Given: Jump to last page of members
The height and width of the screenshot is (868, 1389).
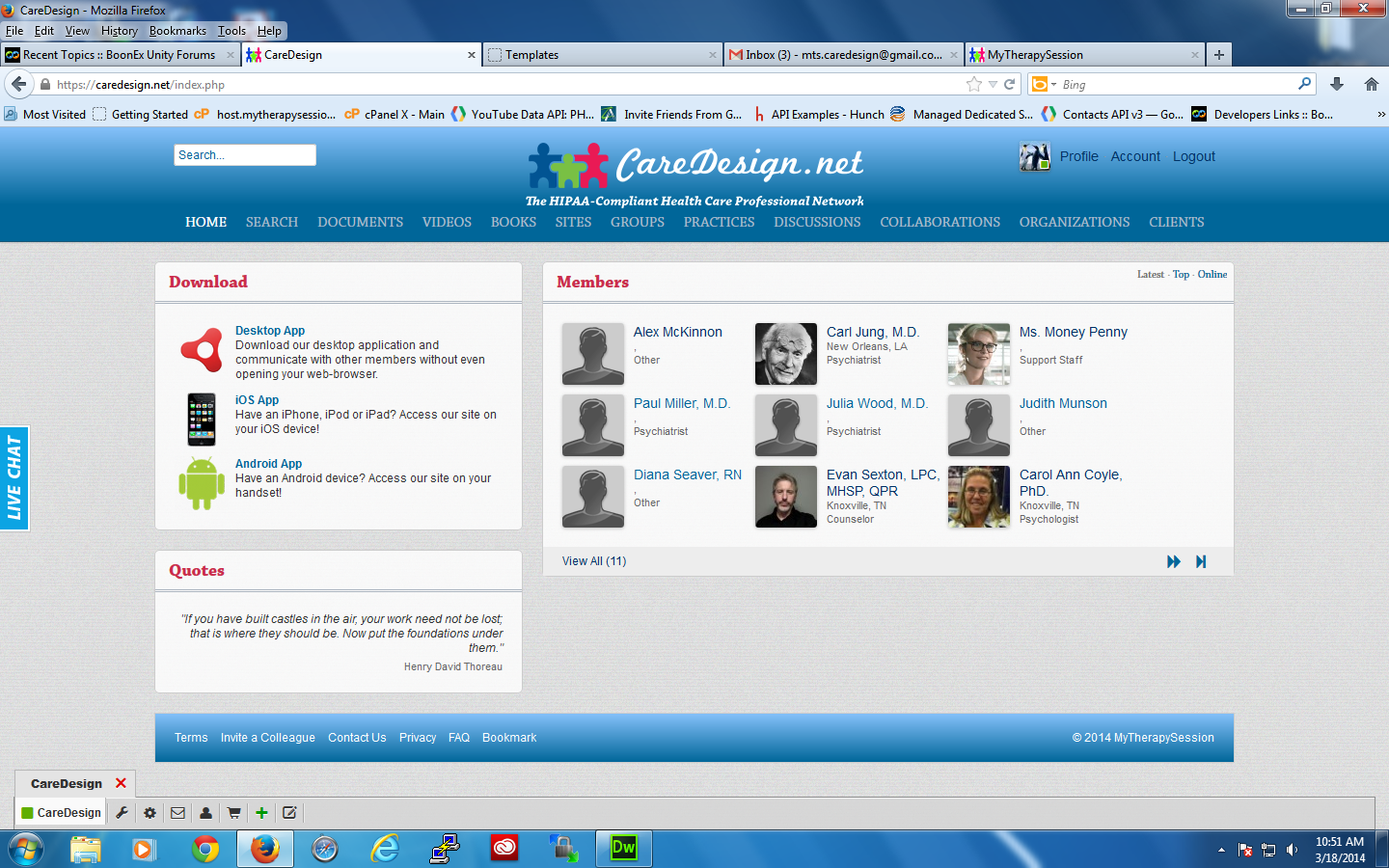Looking at the screenshot, I should [x=1201, y=561].
